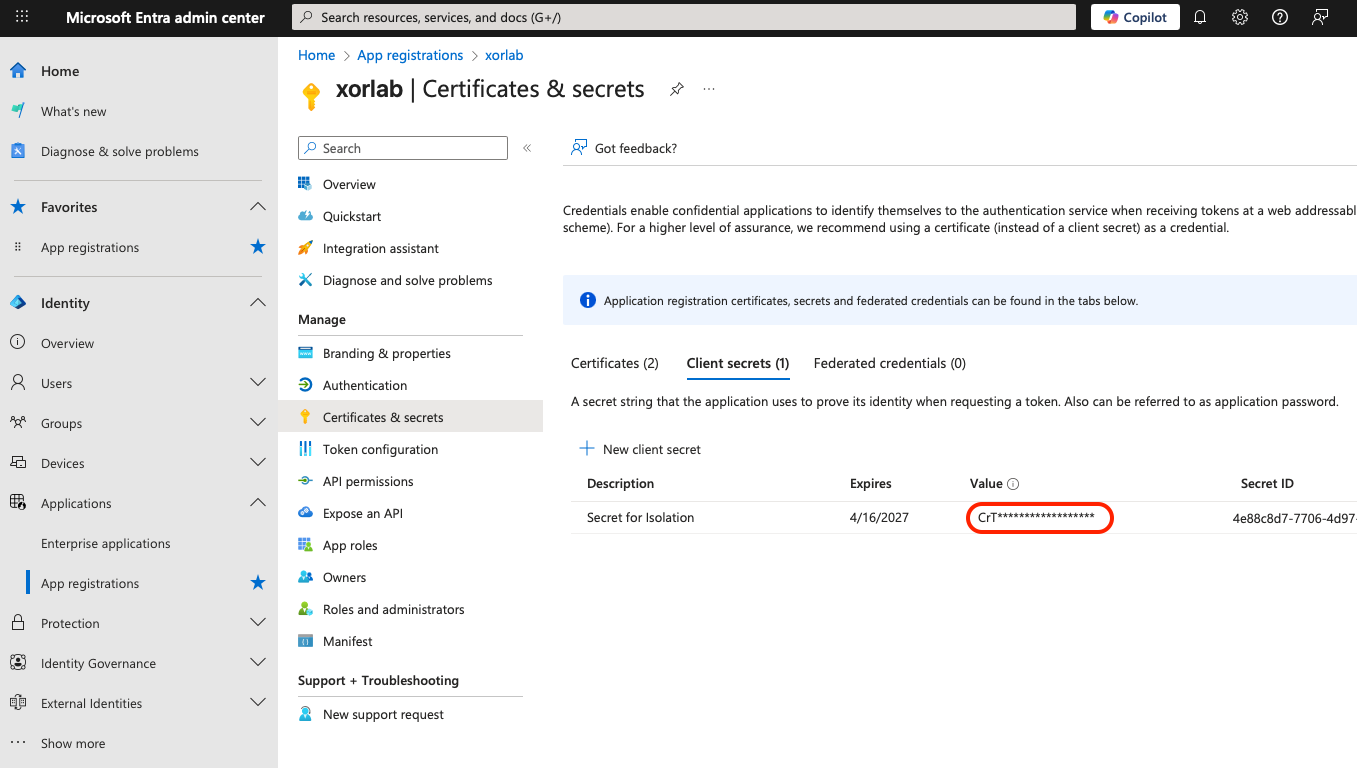Screen dimensions: 1357x768
Task: Click the Got feedback? button
Action: tap(624, 148)
